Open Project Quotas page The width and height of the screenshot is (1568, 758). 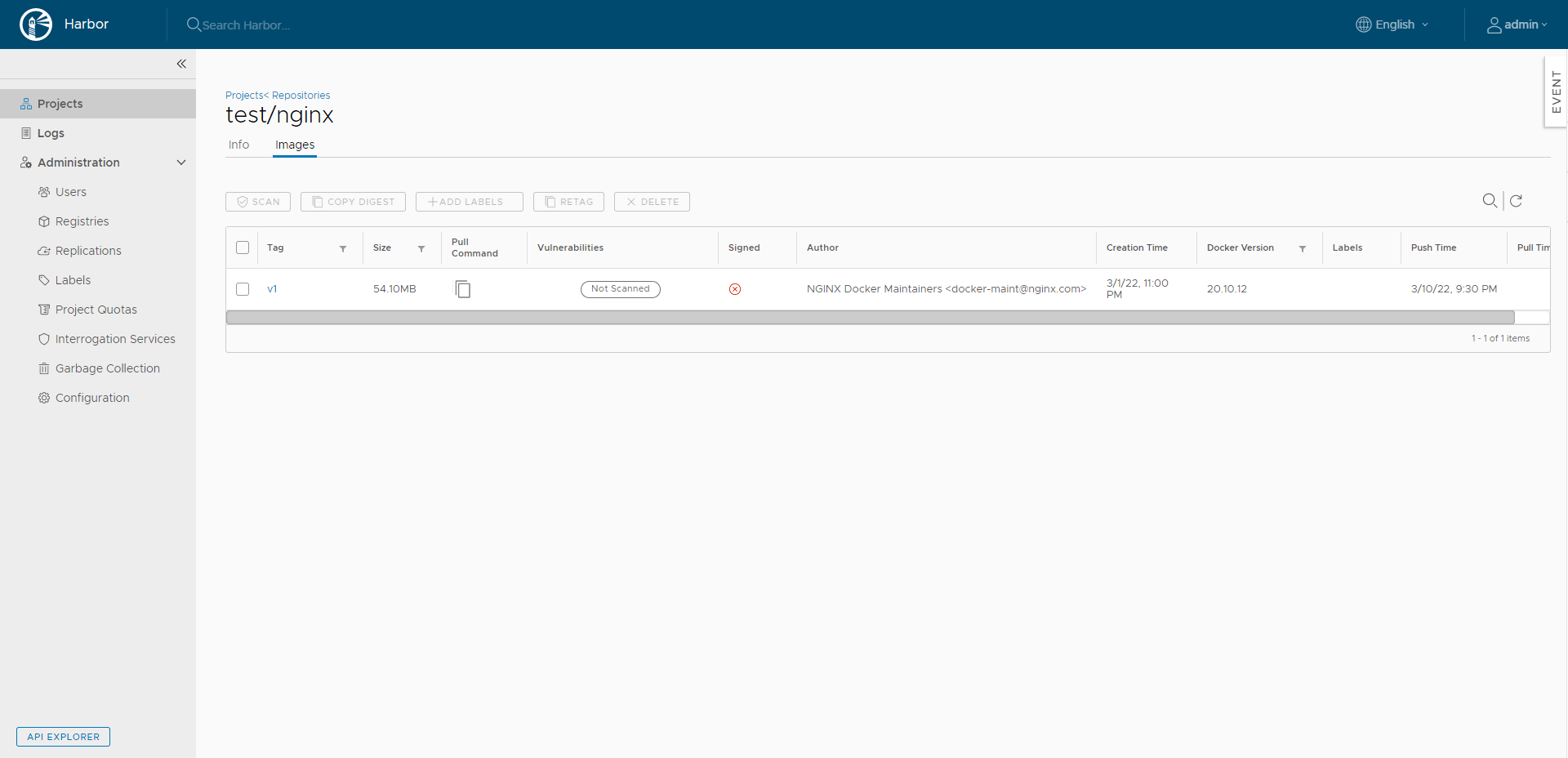tap(98, 310)
